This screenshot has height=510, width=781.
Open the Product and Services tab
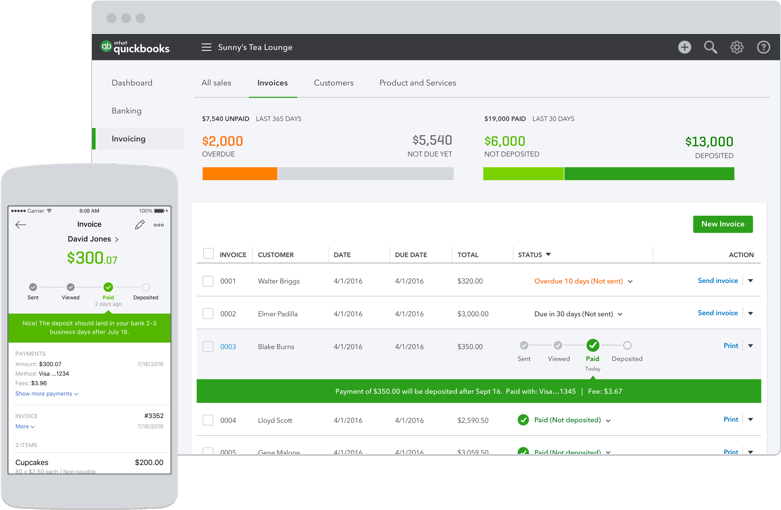[x=418, y=83]
